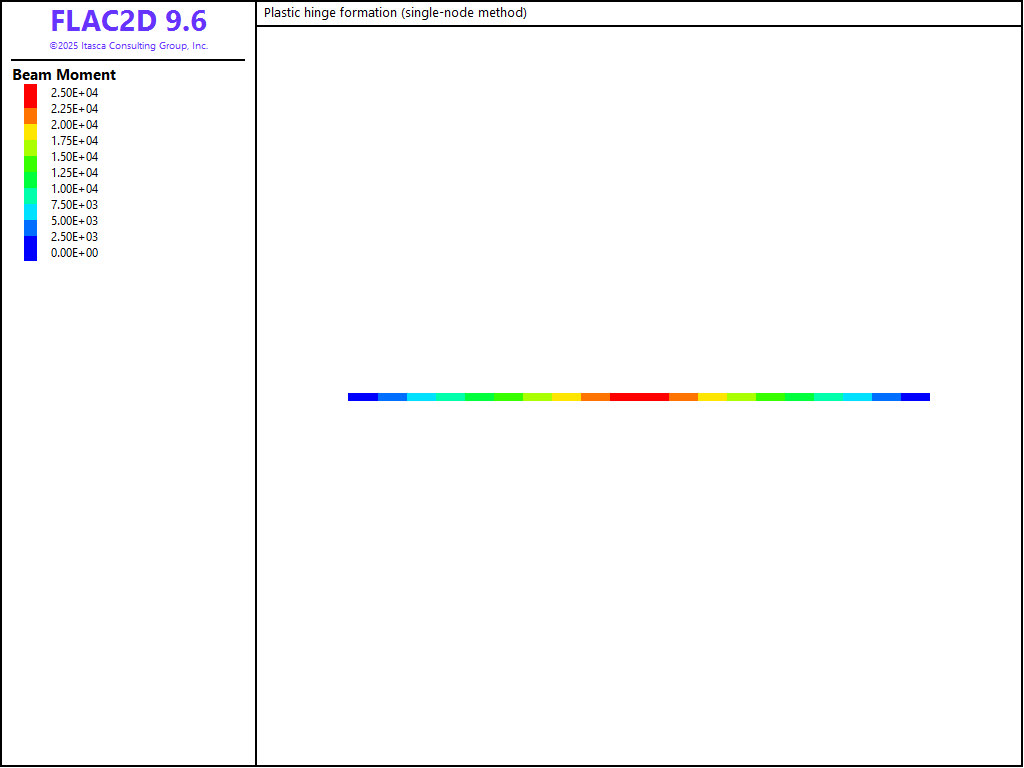Viewport: 1024px width, 768px height.
Task: Select the 0.00E+00 legend value label
Action: (x=75, y=253)
